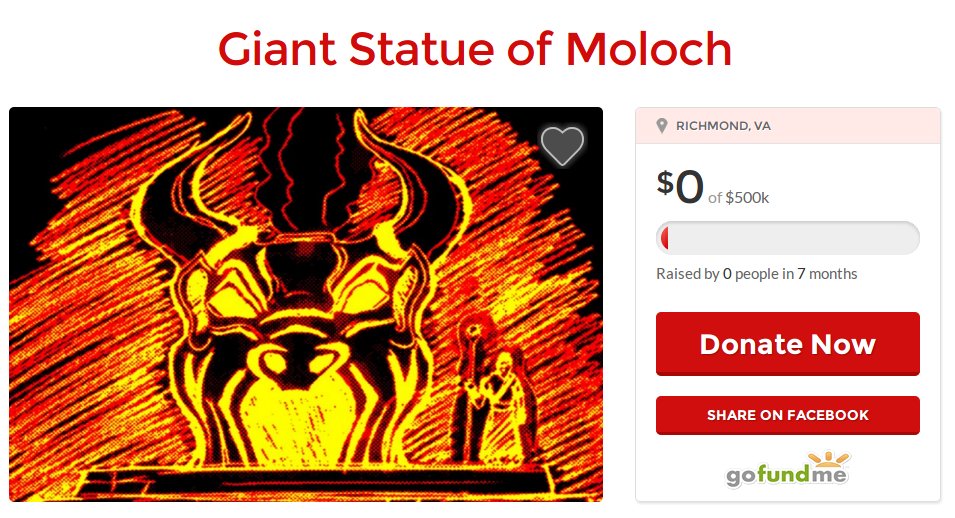Open the Moloch campaign image
The image size is (955, 518).
coord(306,304)
